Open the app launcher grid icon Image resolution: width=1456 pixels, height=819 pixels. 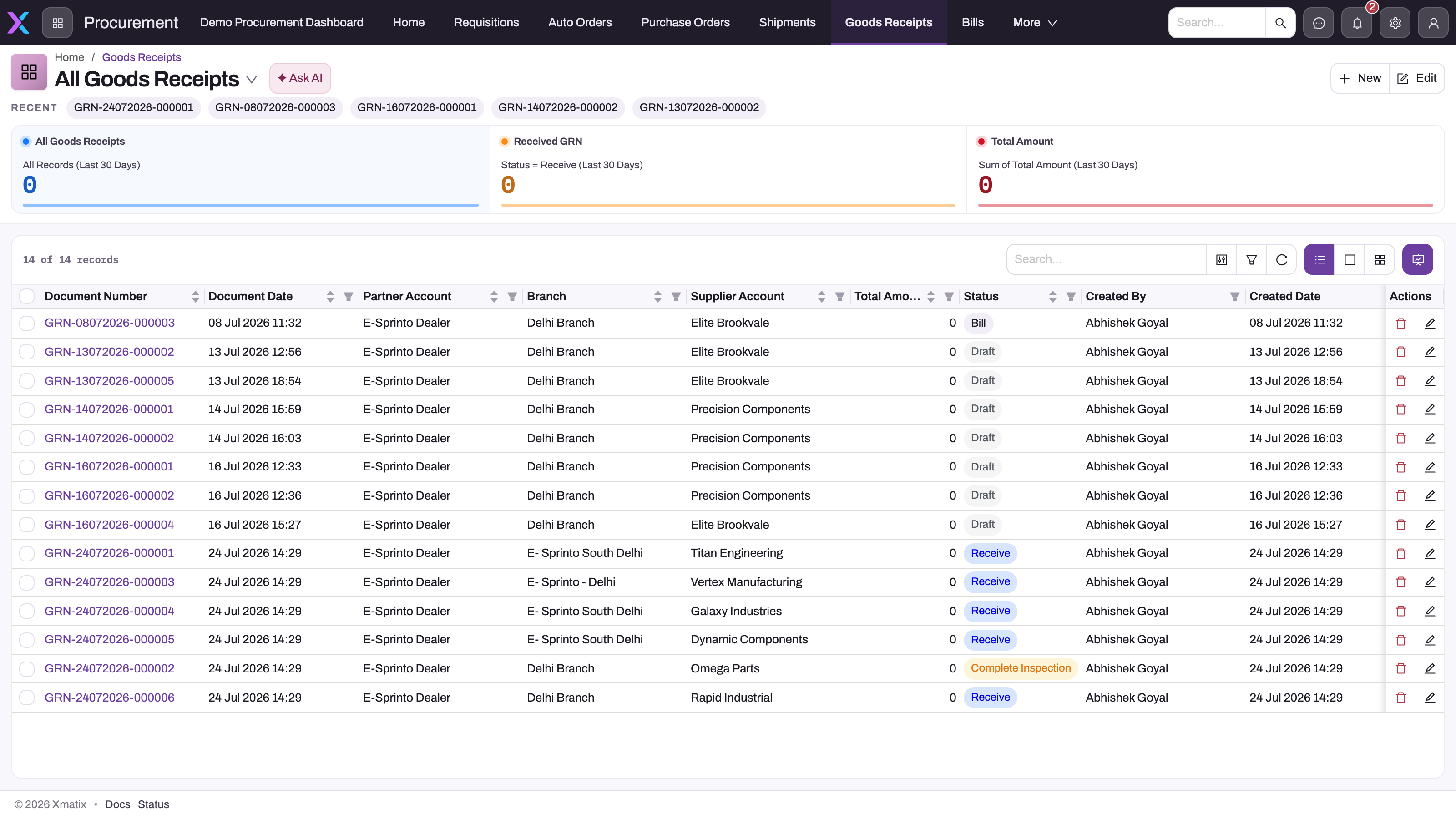(x=57, y=23)
